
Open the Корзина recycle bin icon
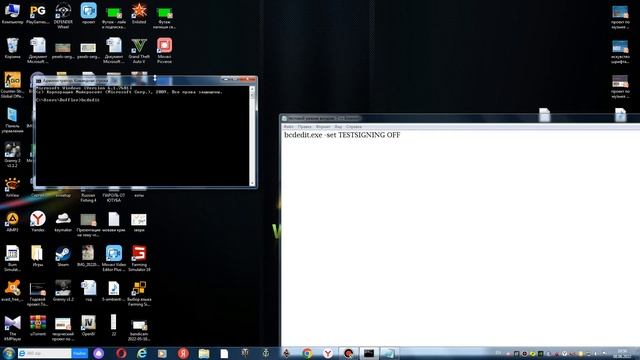coord(12,48)
